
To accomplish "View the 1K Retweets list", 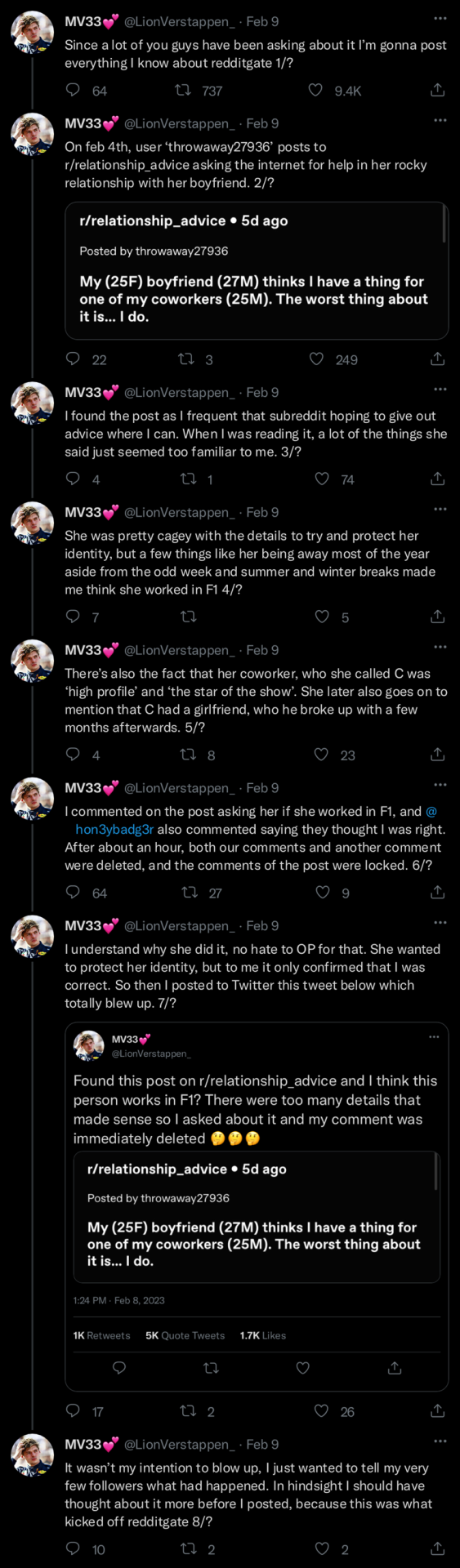I will (x=101, y=1335).
